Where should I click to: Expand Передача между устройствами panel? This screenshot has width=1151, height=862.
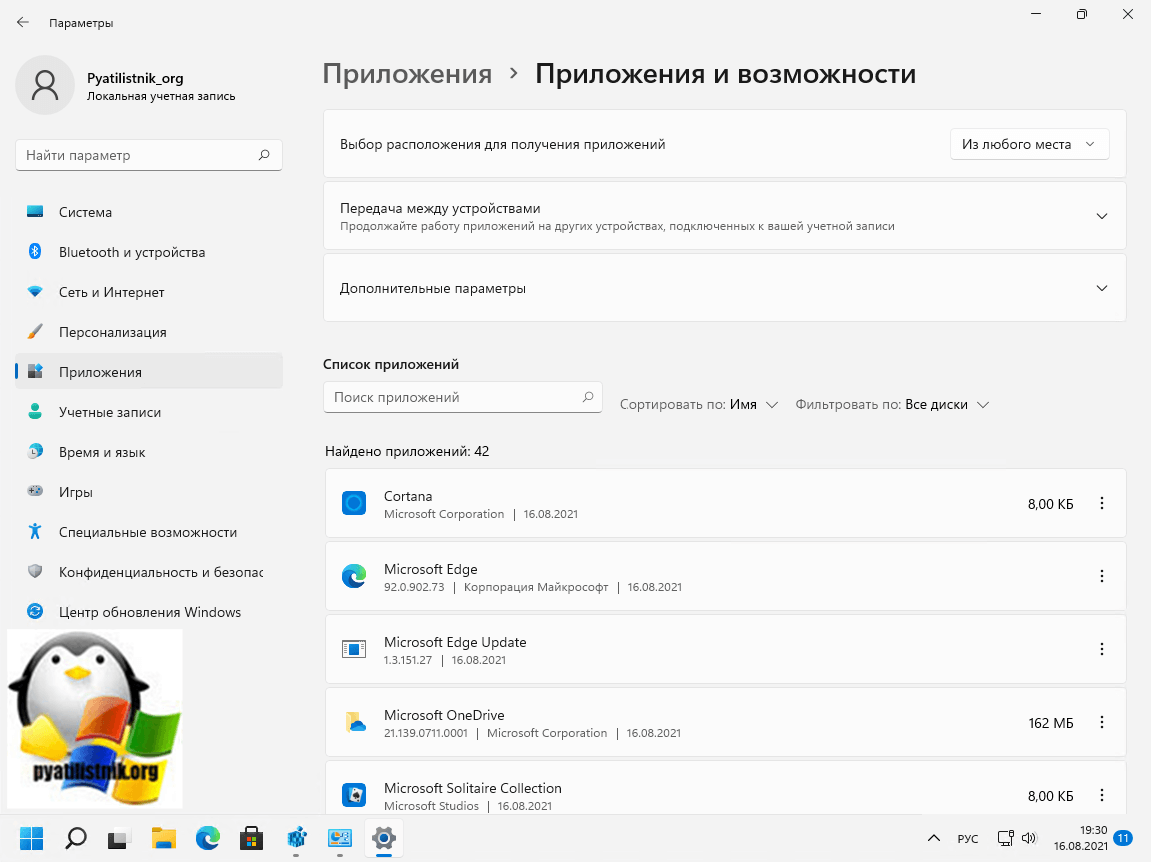pyautogui.click(x=725, y=216)
